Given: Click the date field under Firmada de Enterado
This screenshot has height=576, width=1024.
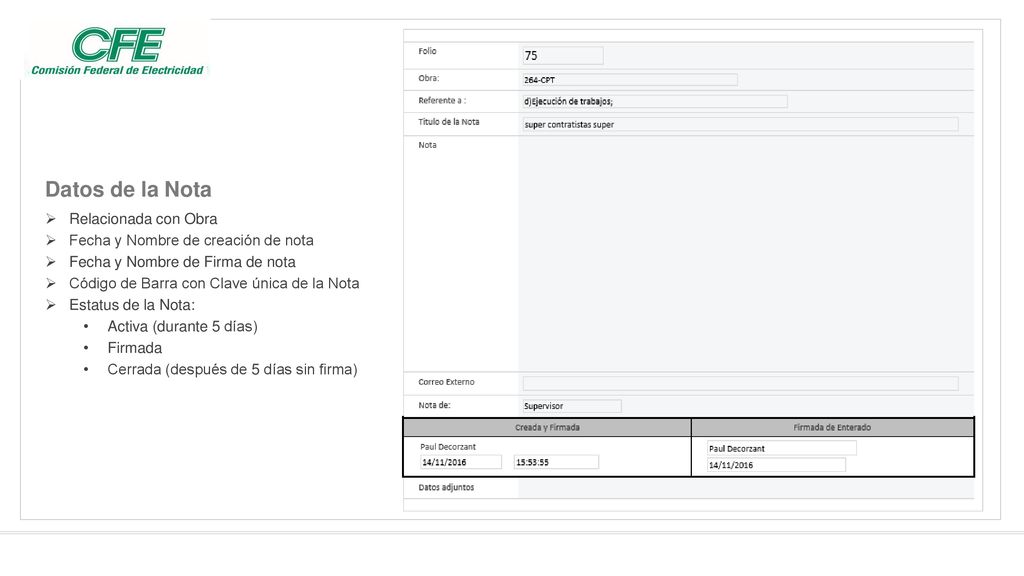Looking at the screenshot, I should click(x=776, y=465).
